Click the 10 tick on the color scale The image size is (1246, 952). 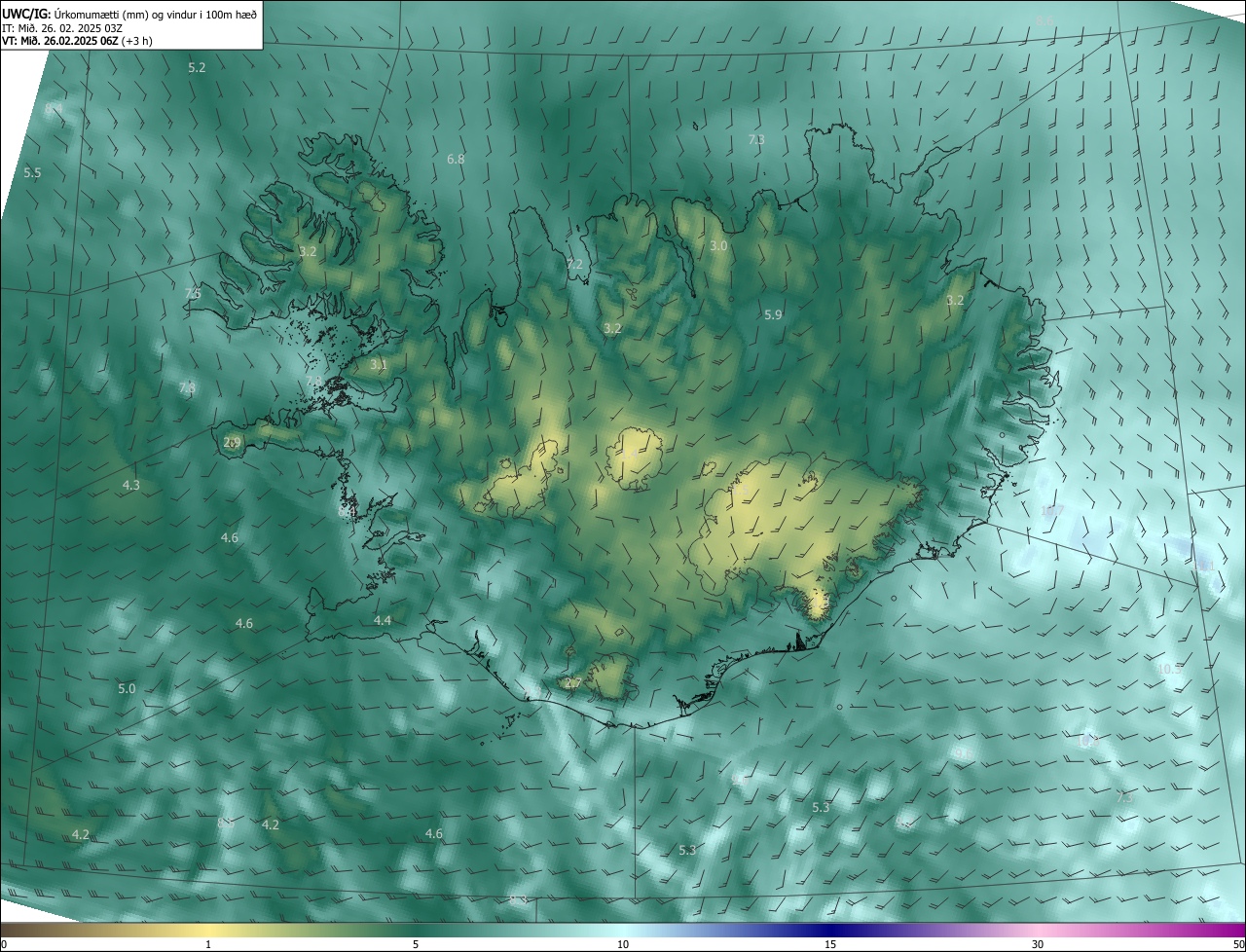[623, 944]
